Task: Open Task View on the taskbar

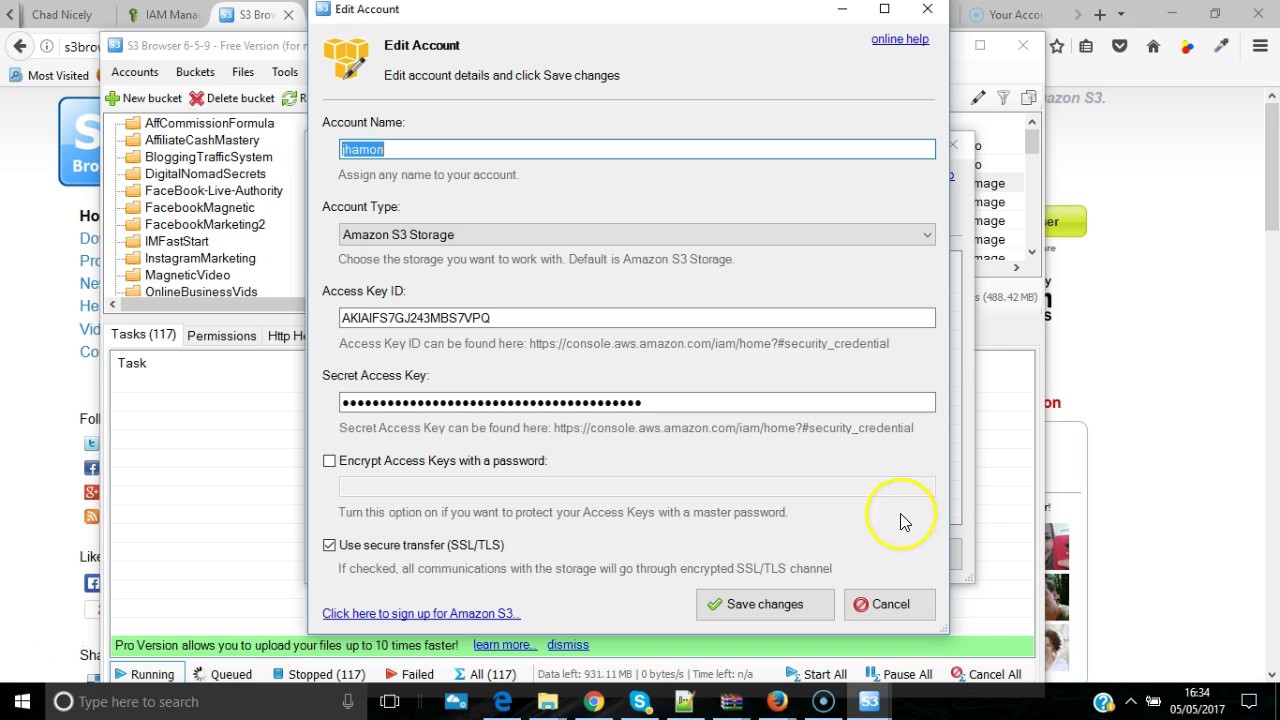Action: click(x=390, y=702)
